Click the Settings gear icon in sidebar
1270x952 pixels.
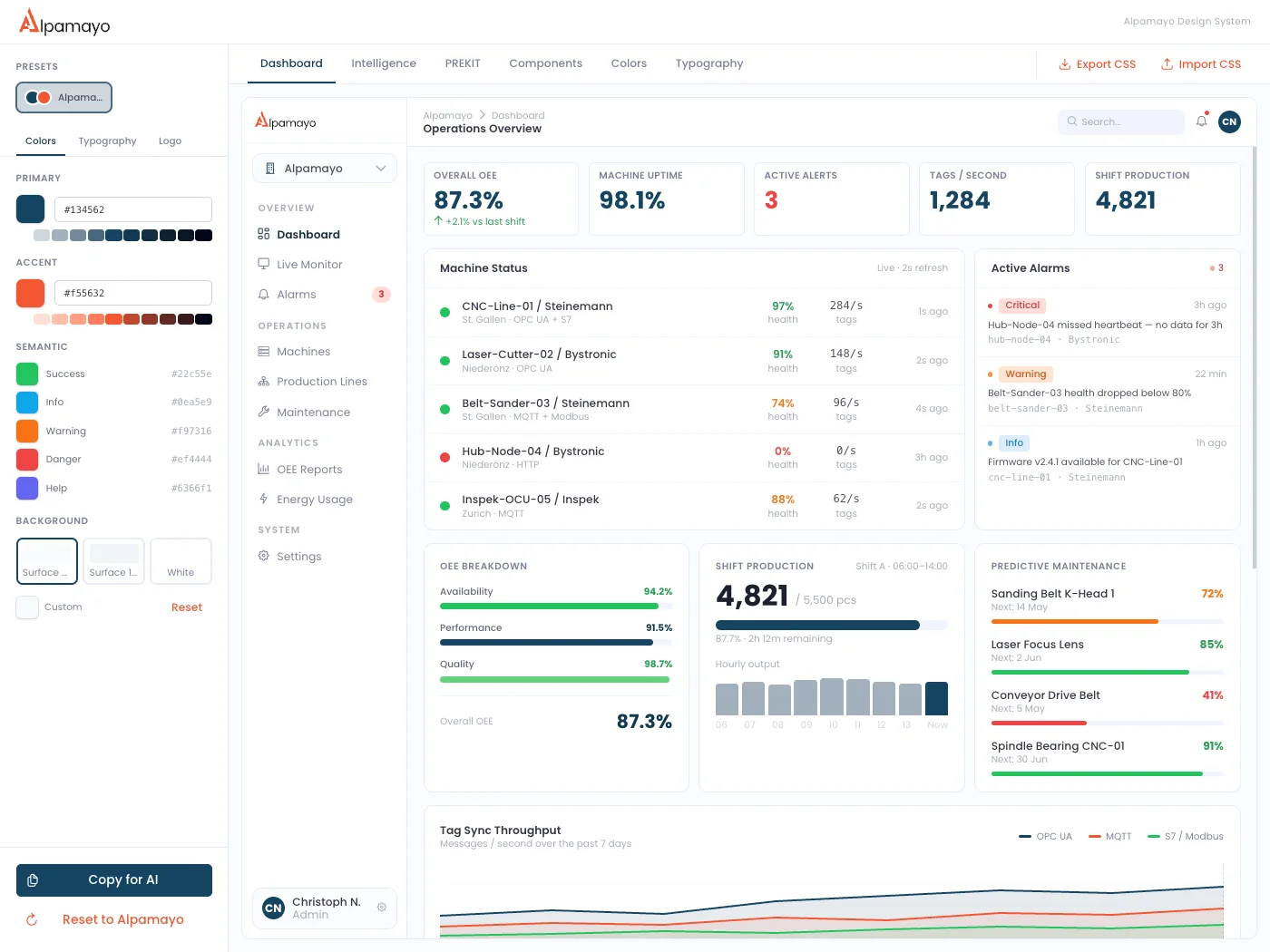(264, 556)
